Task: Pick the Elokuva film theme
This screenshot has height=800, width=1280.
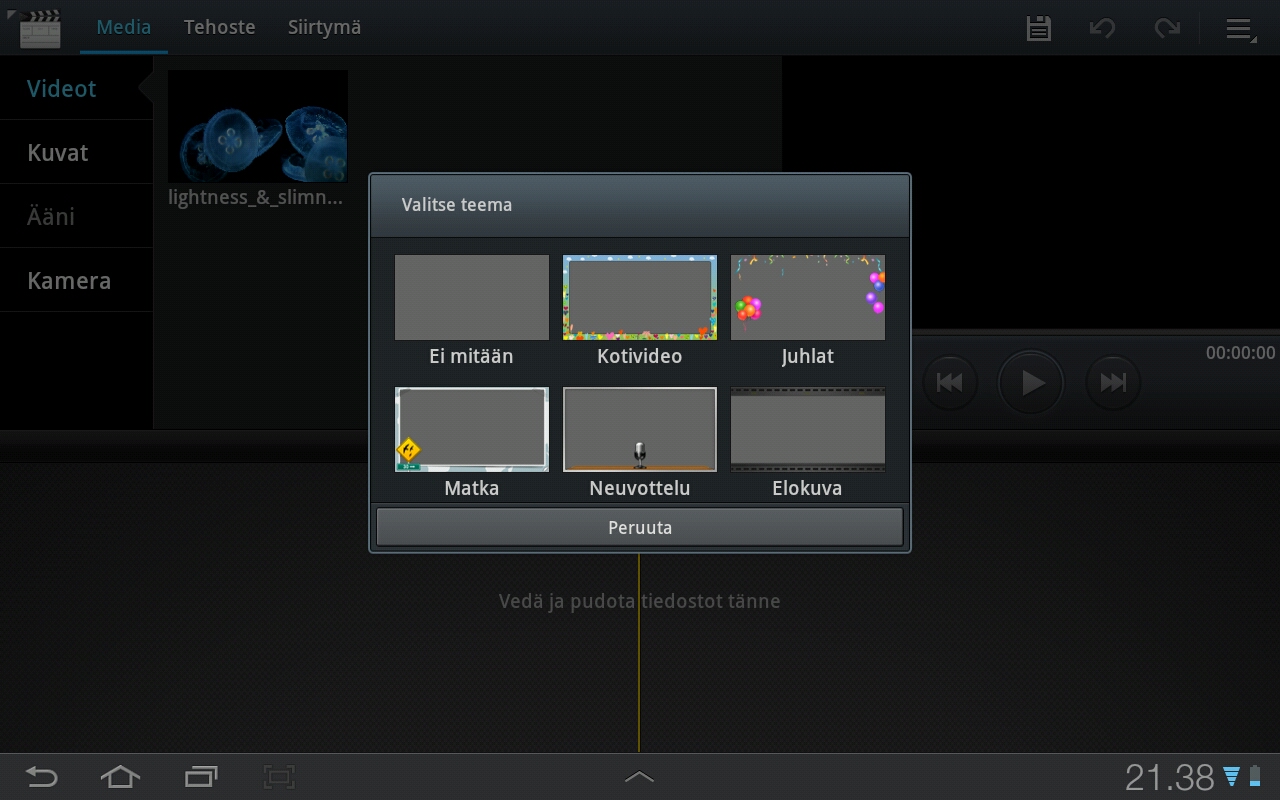Action: click(807, 430)
